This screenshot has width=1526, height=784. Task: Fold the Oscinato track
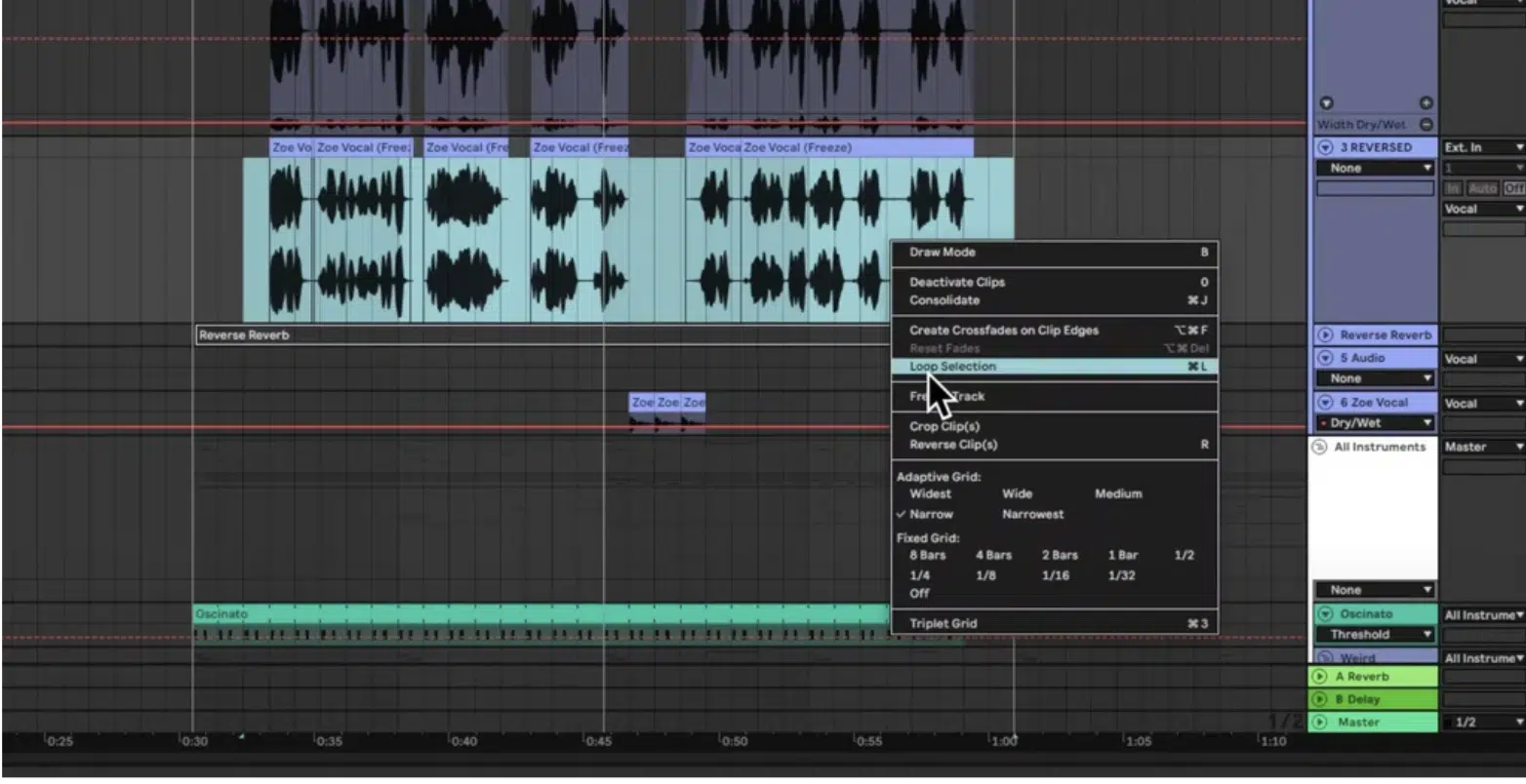pos(1325,614)
